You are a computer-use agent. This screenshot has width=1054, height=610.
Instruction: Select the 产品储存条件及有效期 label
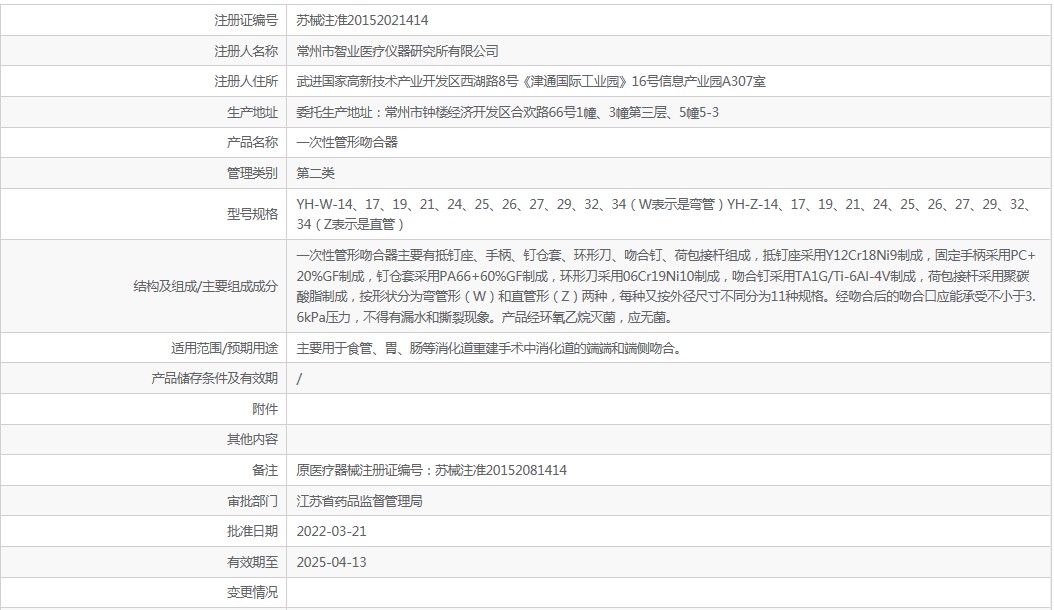click(214, 379)
